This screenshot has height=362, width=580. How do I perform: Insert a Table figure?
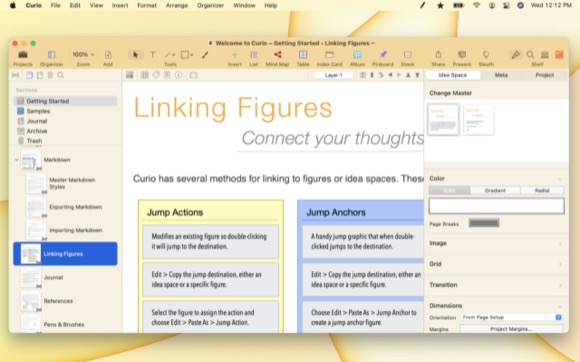point(303,55)
